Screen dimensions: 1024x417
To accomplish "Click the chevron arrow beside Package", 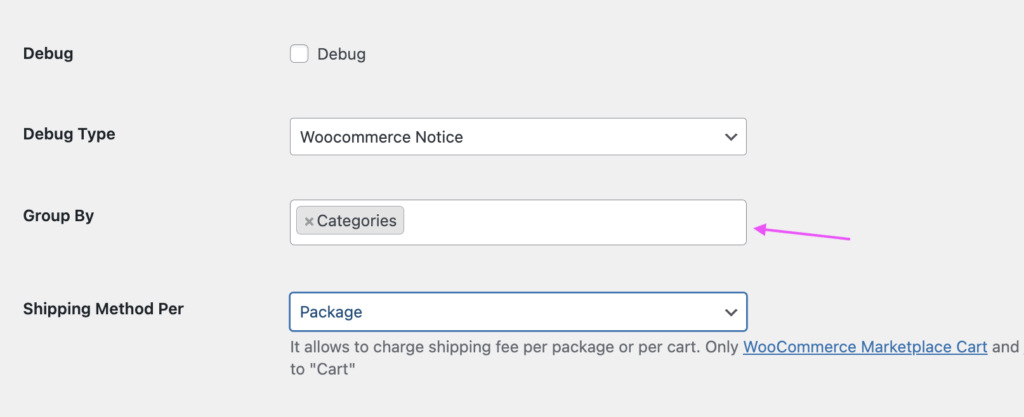I will tap(731, 312).
